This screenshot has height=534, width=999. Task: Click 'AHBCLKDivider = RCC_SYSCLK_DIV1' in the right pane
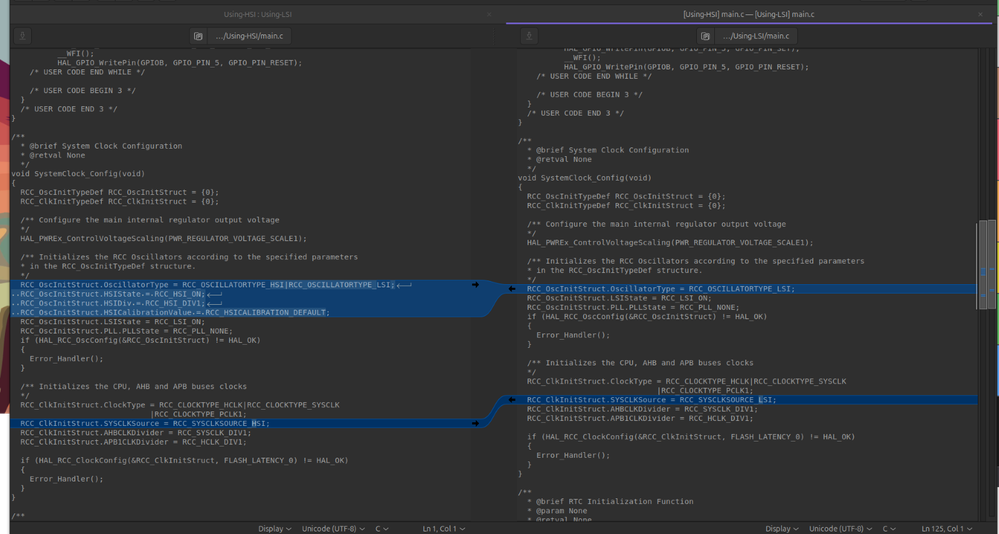[642, 409]
